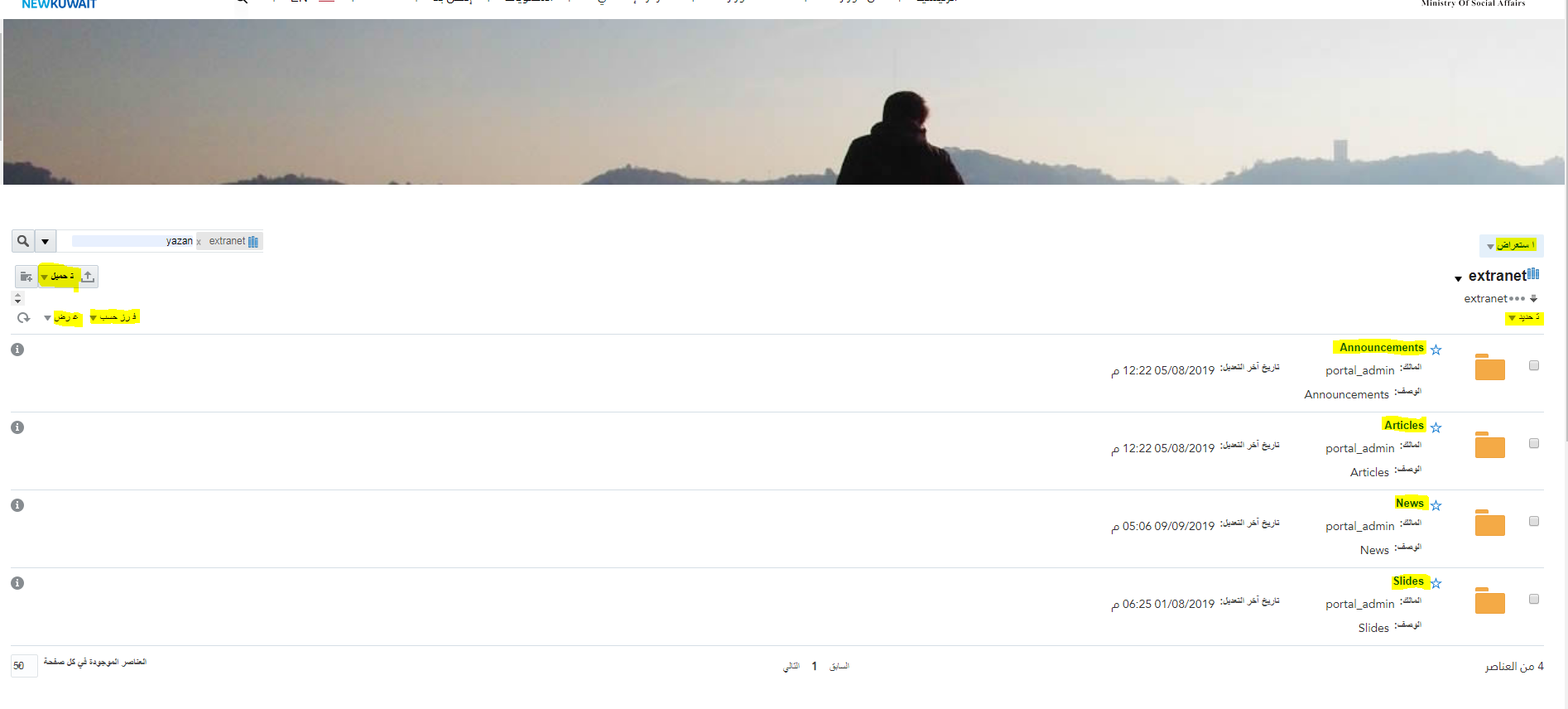Screen dimensions: 1568x709
Task: Open the highlighted sort-by dropdown
Action: (114, 317)
